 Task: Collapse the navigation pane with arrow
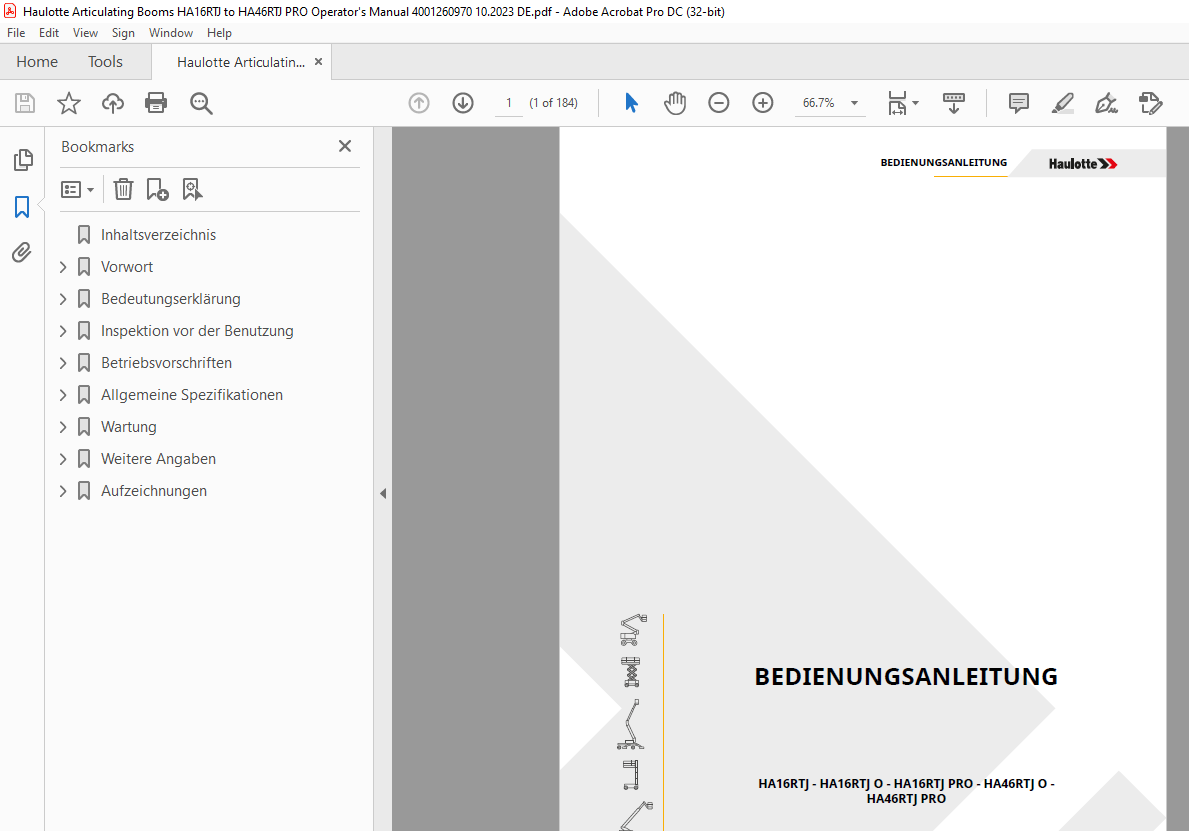click(x=383, y=494)
